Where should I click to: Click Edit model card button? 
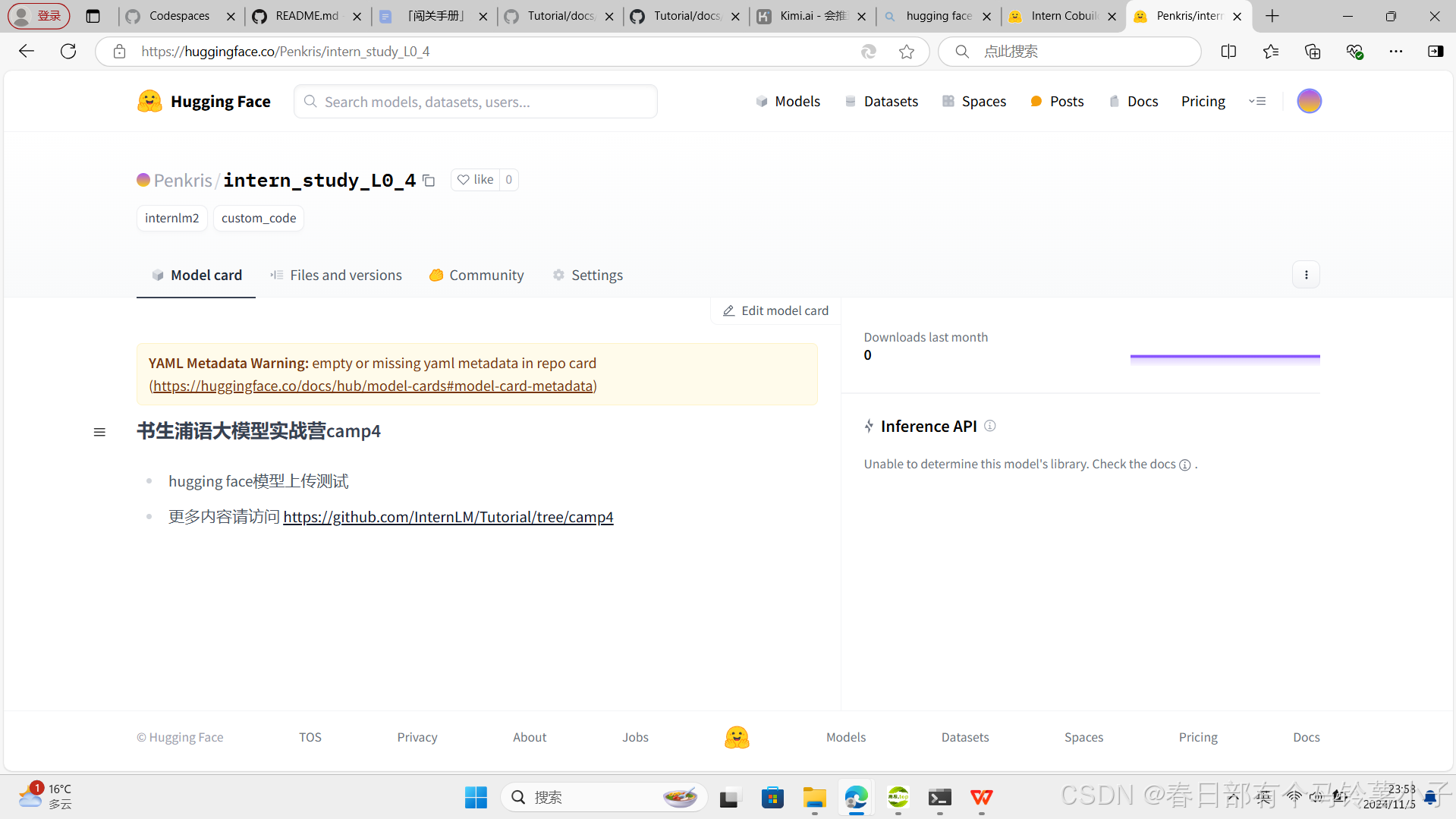click(x=775, y=311)
